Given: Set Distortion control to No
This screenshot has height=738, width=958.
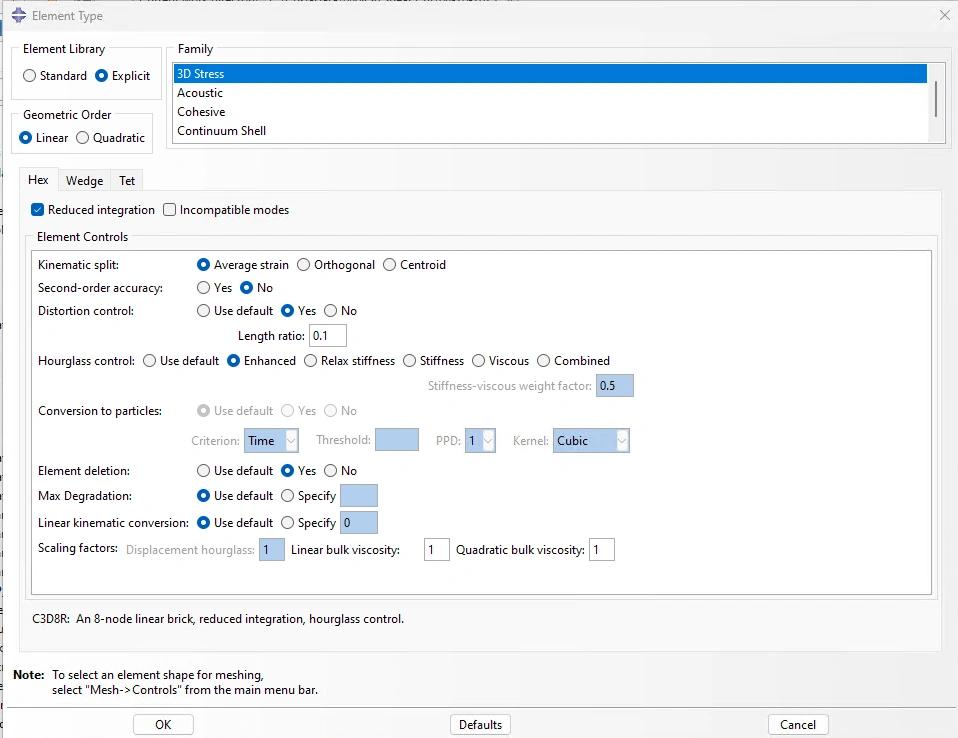Looking at the screenshot, I should [331, 311].
